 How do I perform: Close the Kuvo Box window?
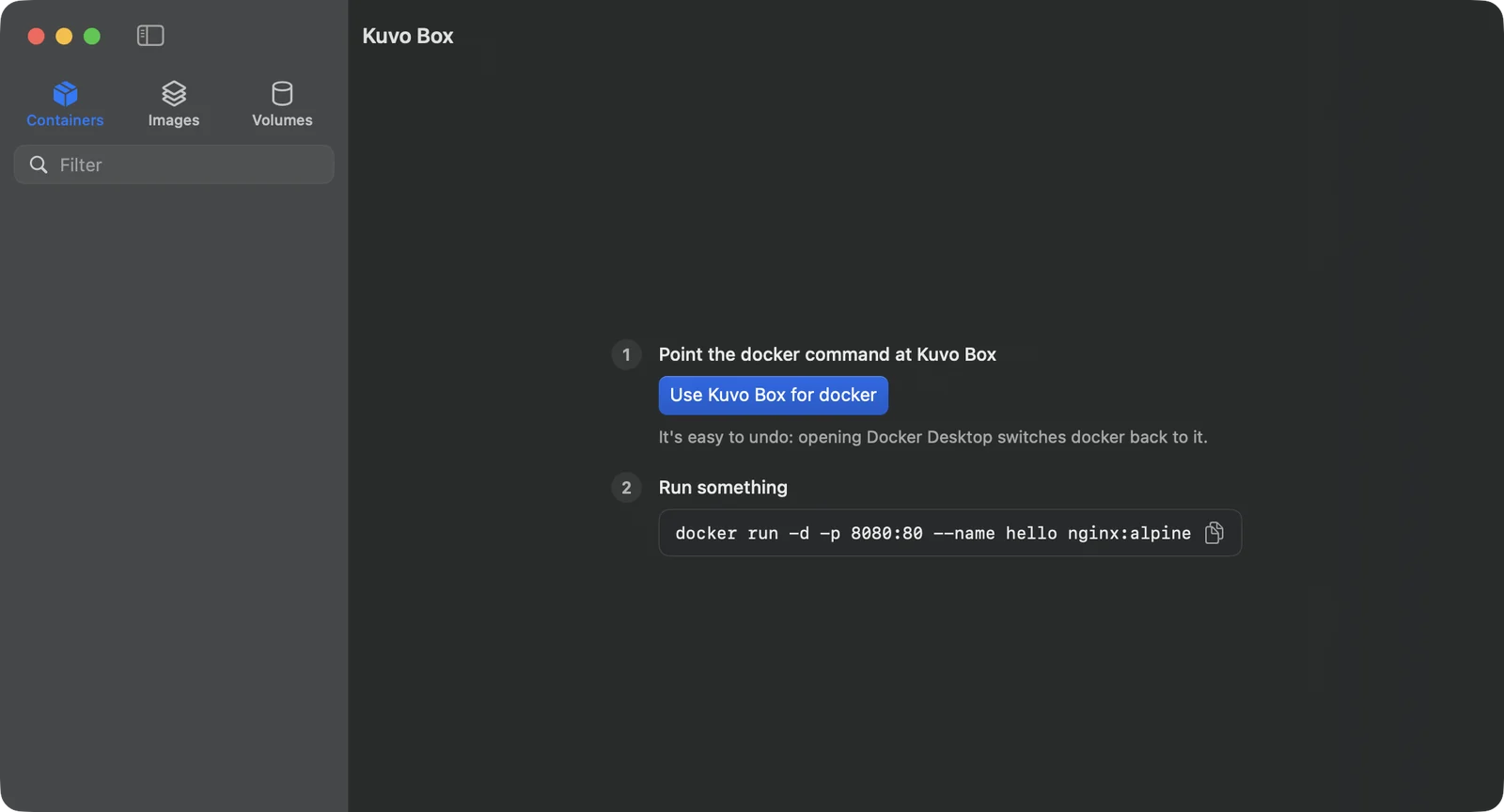click(37, 36)
